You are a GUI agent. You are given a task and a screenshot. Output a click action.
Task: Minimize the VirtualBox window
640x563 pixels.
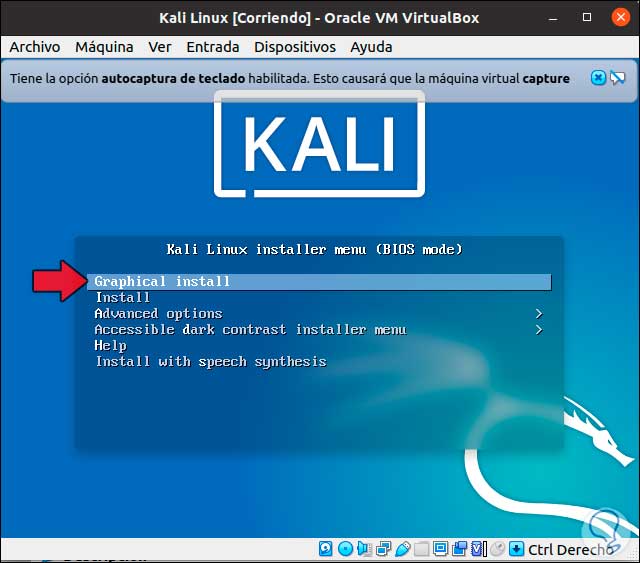[553, 18]
